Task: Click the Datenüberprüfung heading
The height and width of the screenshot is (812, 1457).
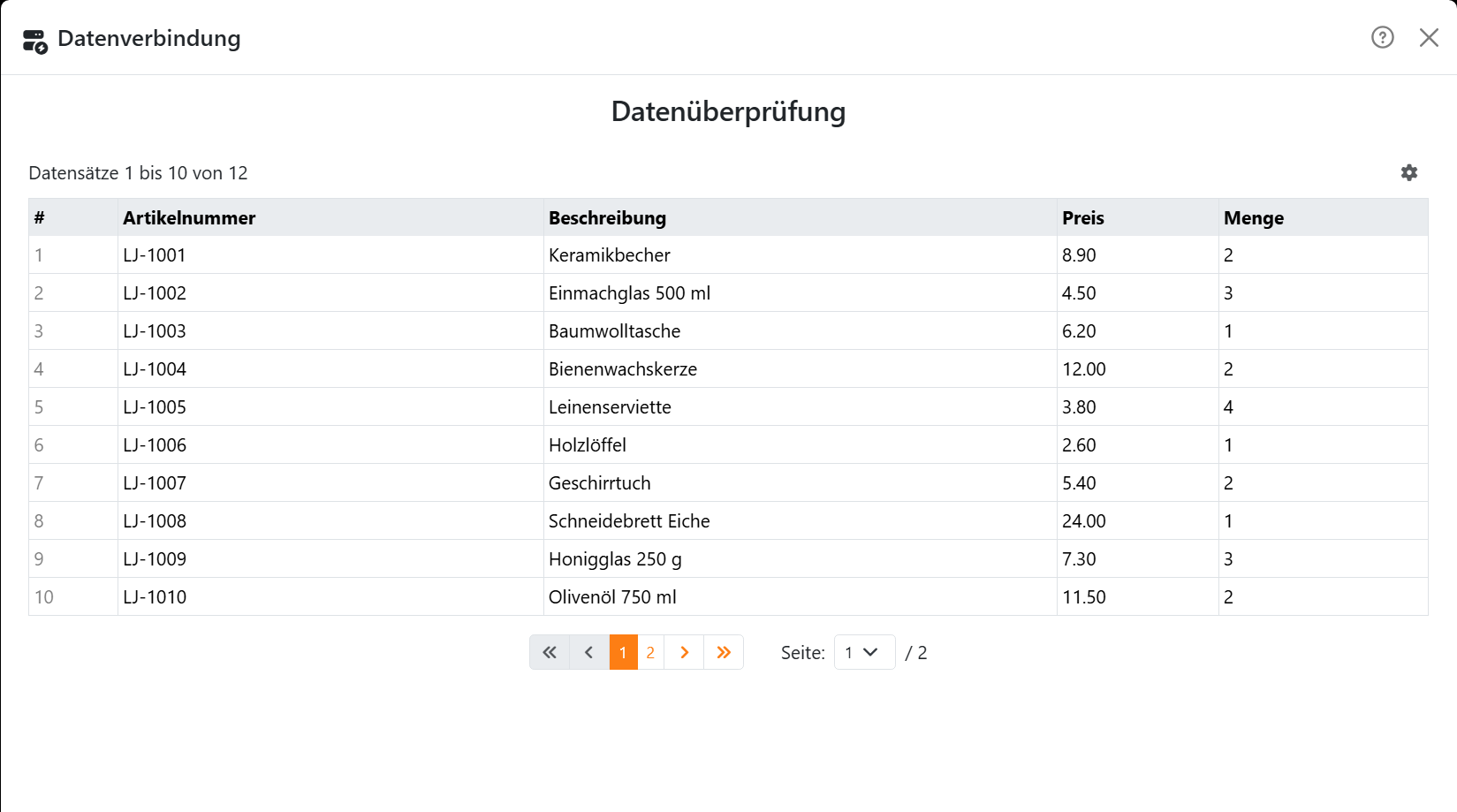Action: [728, 111]
